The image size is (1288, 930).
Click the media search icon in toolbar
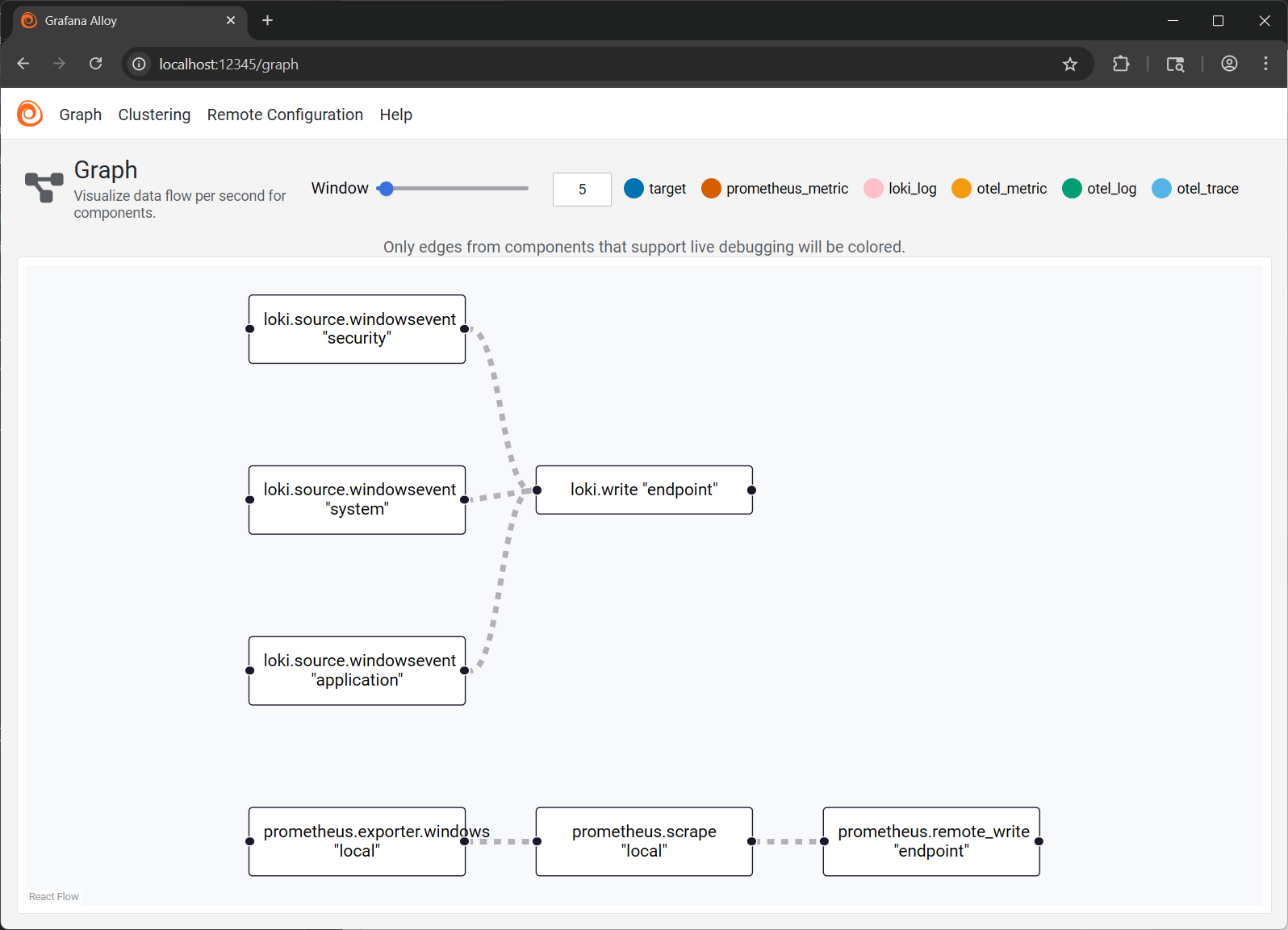tap(1175, 64)
